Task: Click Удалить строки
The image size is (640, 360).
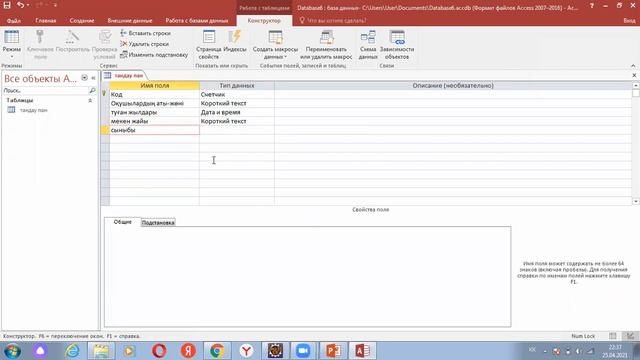Action: tap(145, 44)
